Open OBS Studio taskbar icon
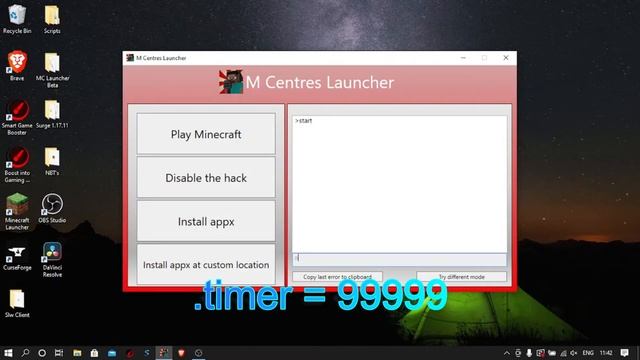 click(x=199, y=353)
